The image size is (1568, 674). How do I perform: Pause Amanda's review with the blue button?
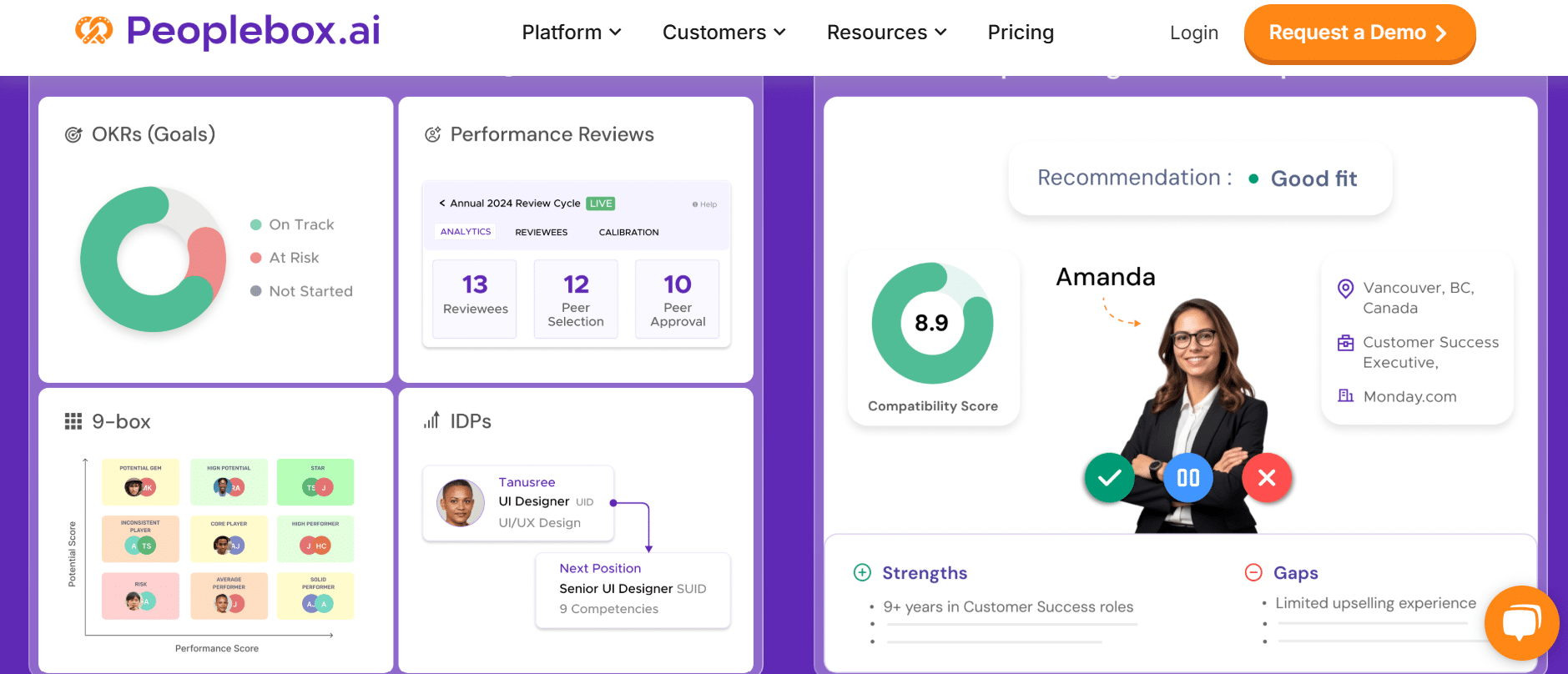[1187, 478]
